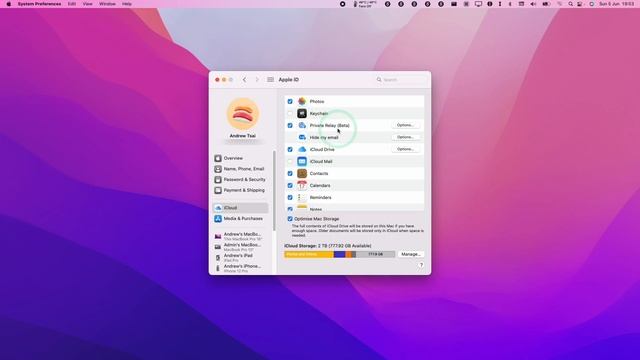Toggle the iCloud Drive checkbox
The height and width of the screenshot is (360, 640).
(x=290, y=149)
